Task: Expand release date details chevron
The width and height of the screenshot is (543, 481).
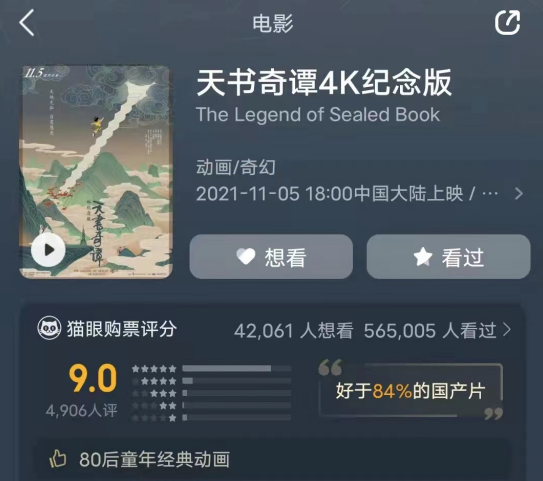Action: [x=518, y=194]
